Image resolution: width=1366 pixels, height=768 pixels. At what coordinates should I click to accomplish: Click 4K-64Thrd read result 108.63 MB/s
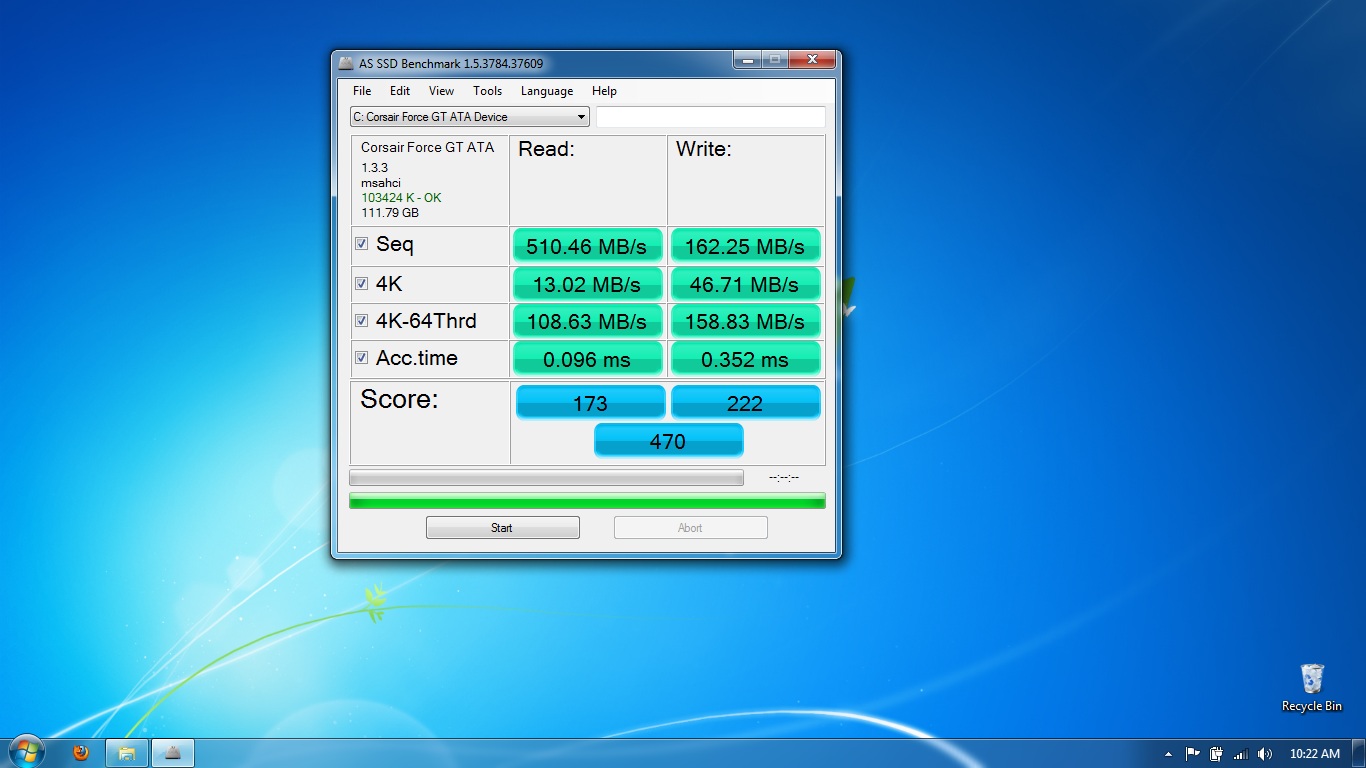coord(587,321)
